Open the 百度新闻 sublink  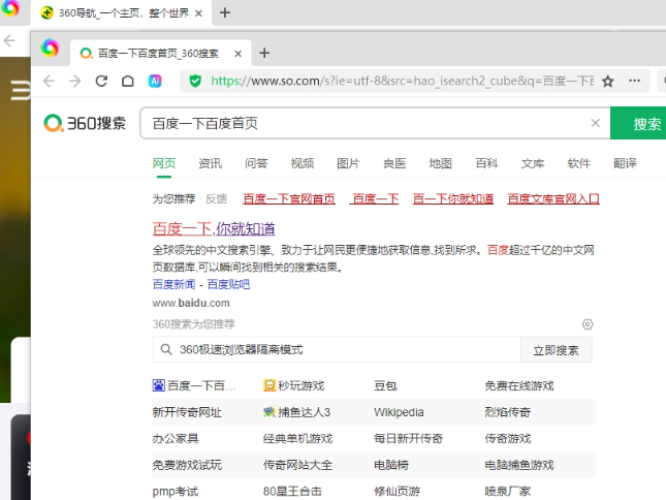(x=174, y=284)
